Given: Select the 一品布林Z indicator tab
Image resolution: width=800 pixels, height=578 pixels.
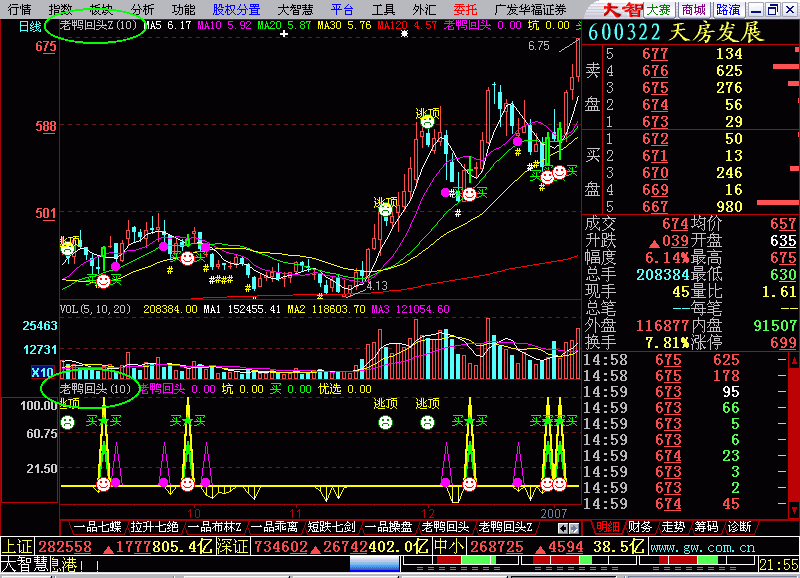Looking at the screenshot, I should coord(215,527).
